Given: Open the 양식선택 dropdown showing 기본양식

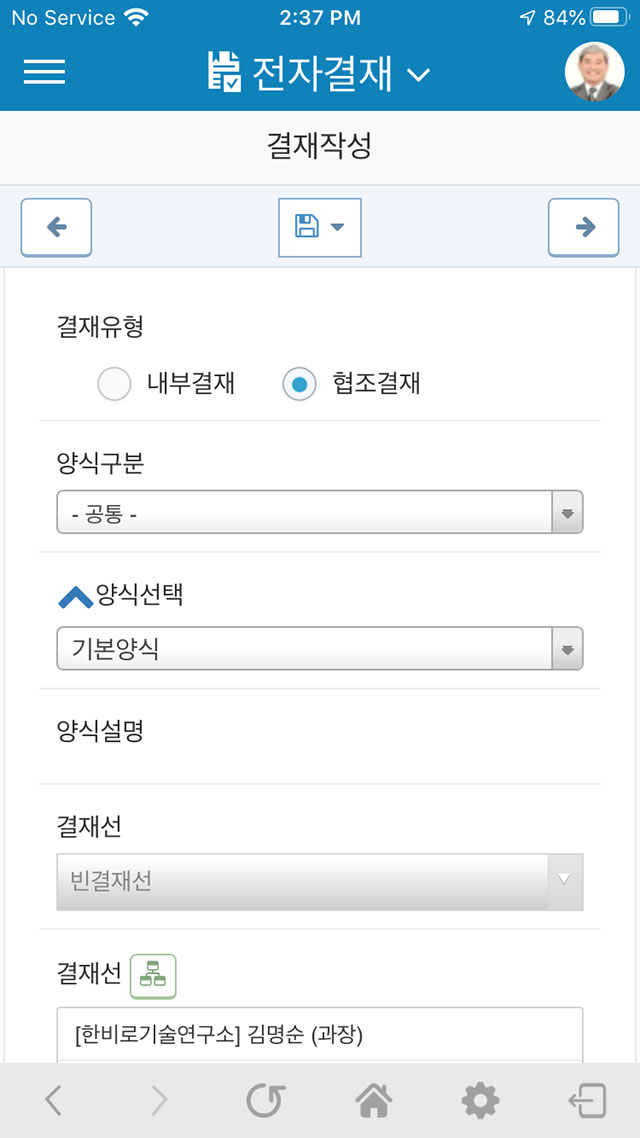Looking at the screenshot, I should (320, 648).
